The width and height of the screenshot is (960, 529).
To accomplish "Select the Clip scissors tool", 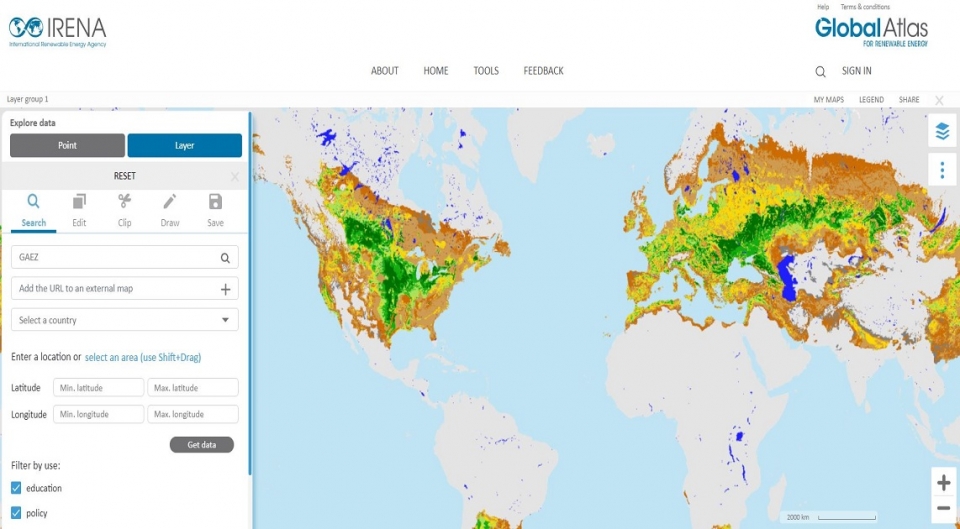I will coord(124,202).
